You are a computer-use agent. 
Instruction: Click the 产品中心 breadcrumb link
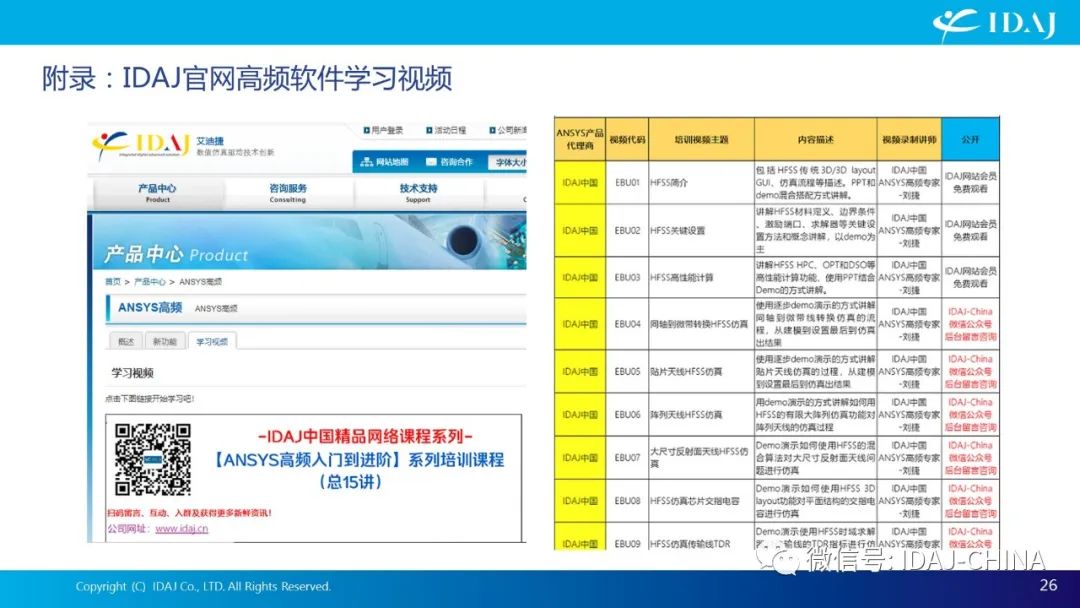pyautogui.click(x=149, y=282)
